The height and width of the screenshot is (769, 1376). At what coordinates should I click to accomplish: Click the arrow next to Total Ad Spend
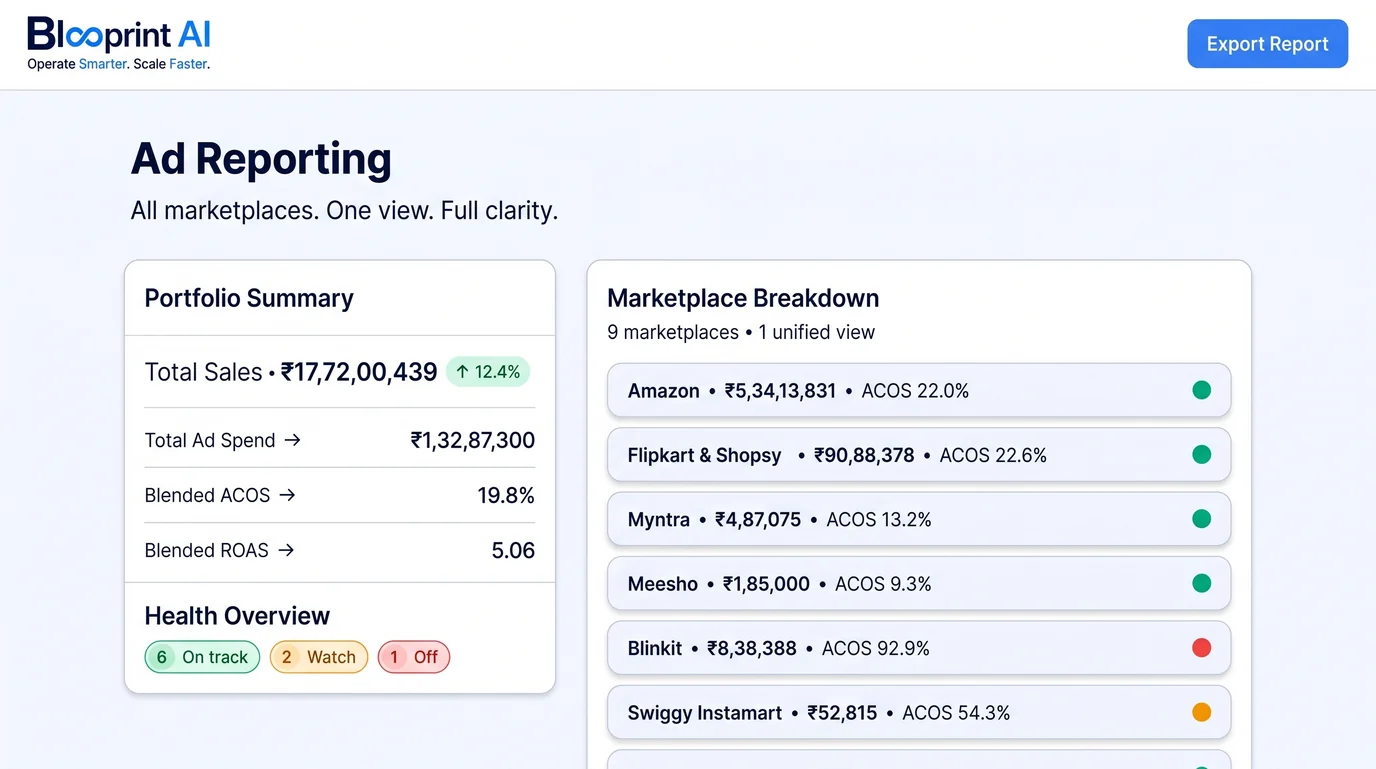(292, 440)
